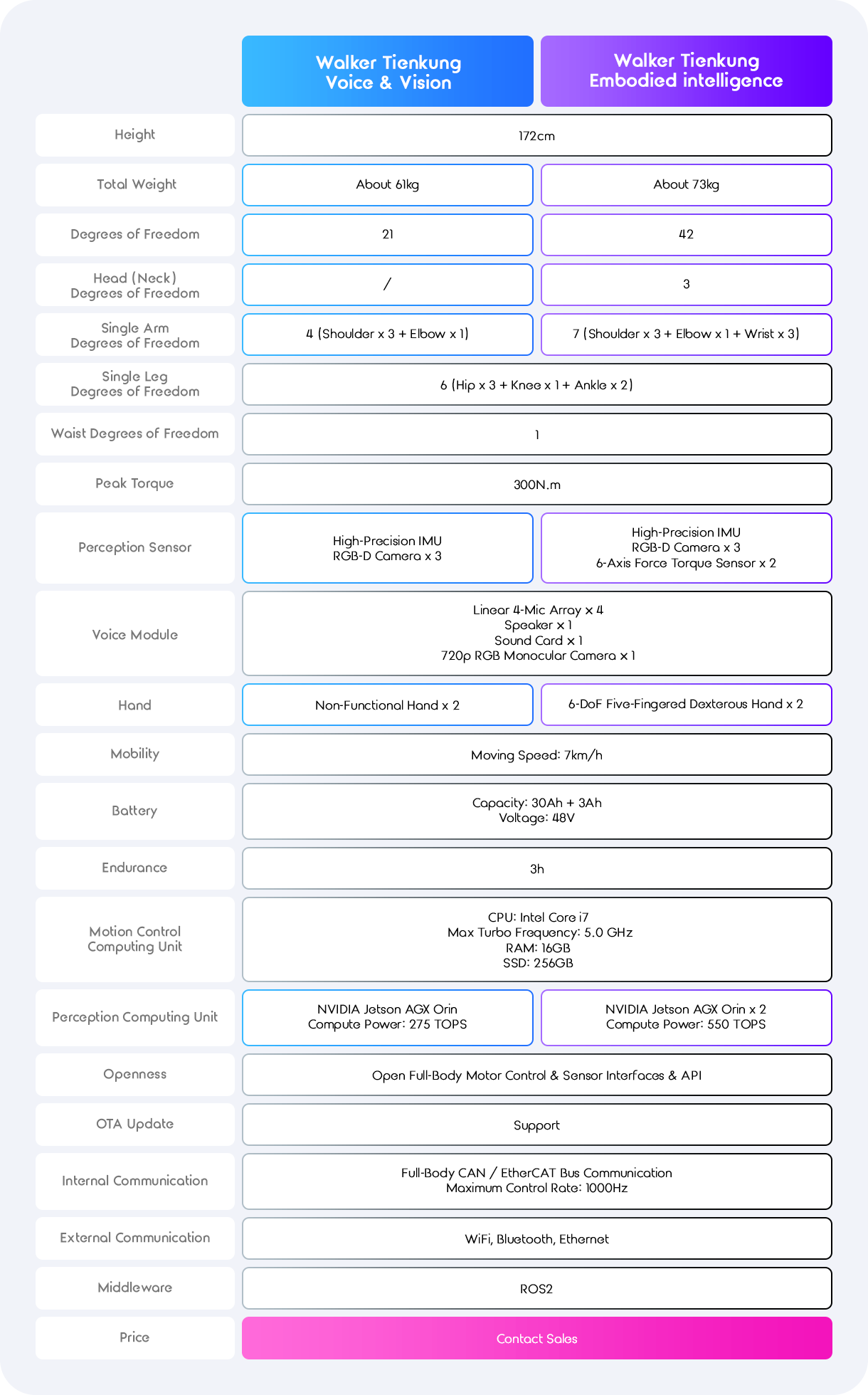Image resolution: width=868 pixels, height=1395 pixels.
Task: Click the Walker Tienkung Voice & Vision header
Action: tap(388, 72)
